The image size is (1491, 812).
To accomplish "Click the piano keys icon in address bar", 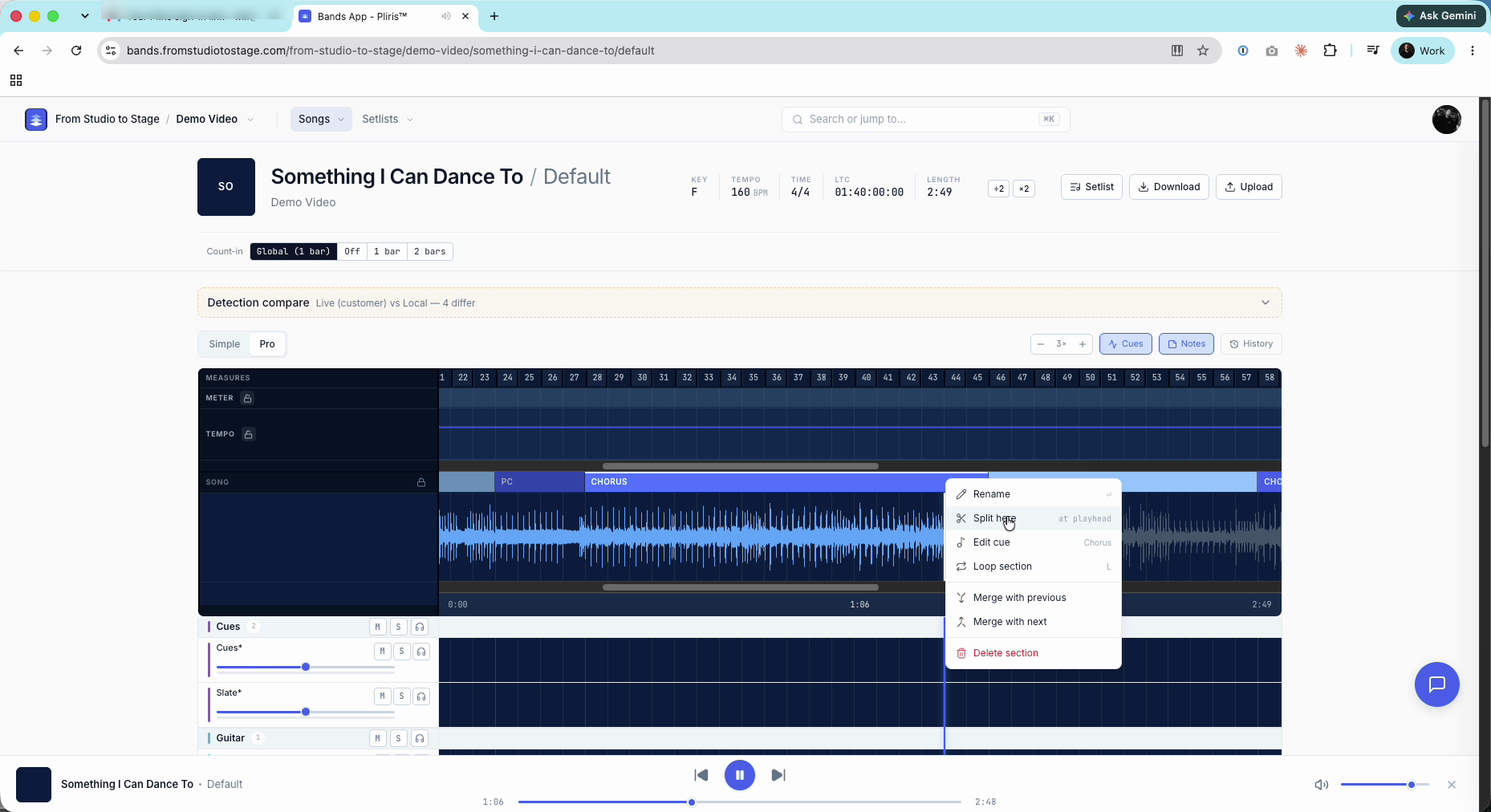I will click(1177, 51).
